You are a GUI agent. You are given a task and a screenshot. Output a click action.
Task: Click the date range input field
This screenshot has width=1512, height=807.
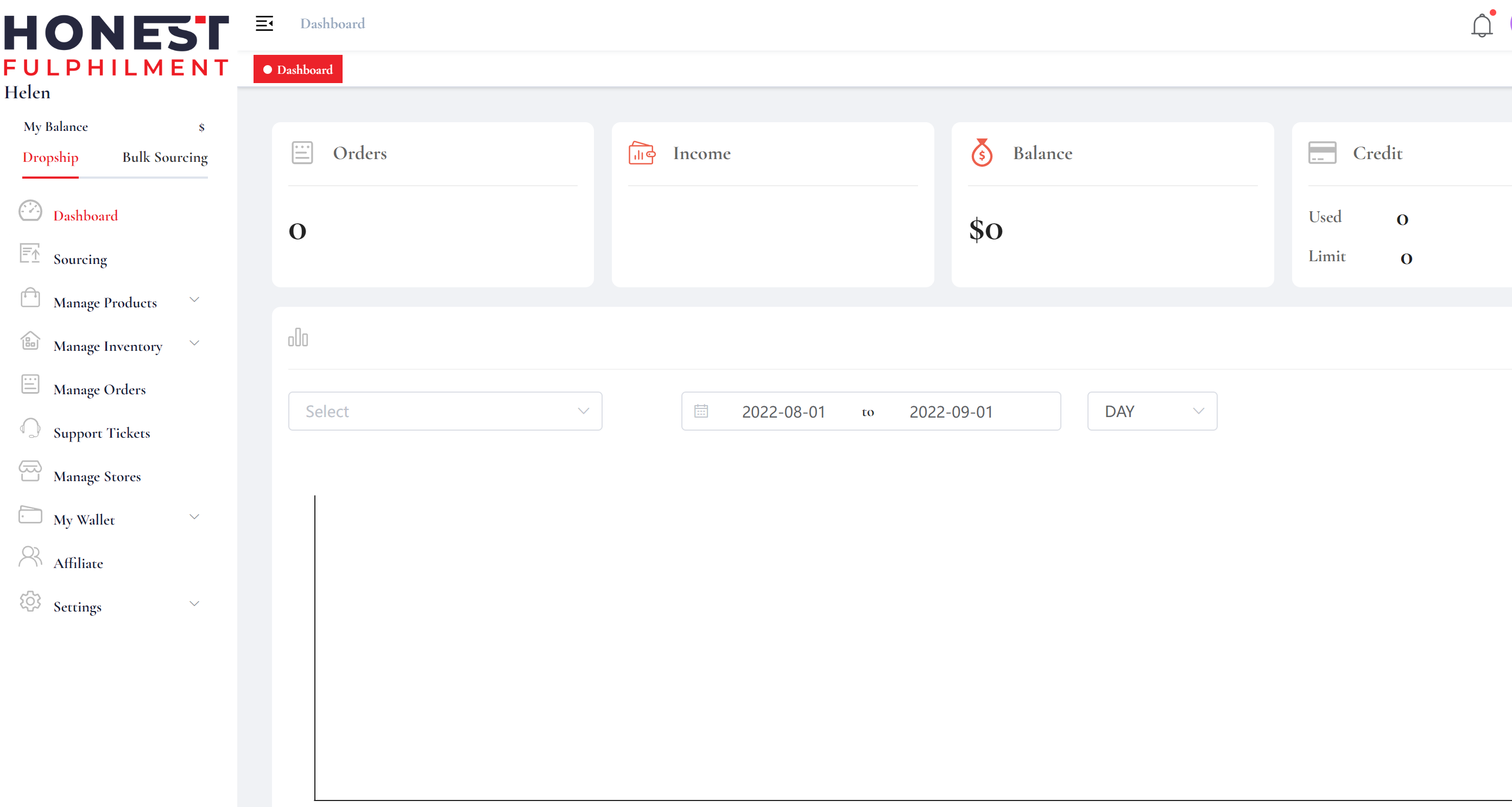[868, 411]
